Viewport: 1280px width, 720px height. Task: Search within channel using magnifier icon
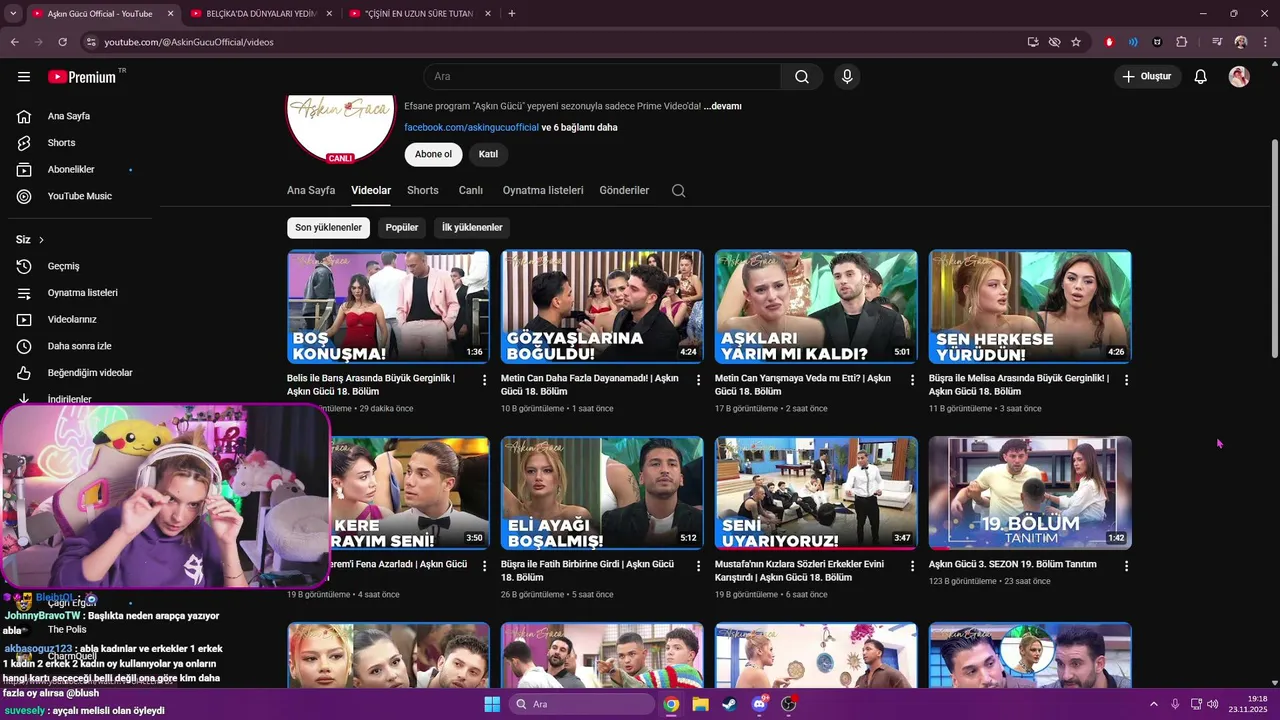point(678,191)
